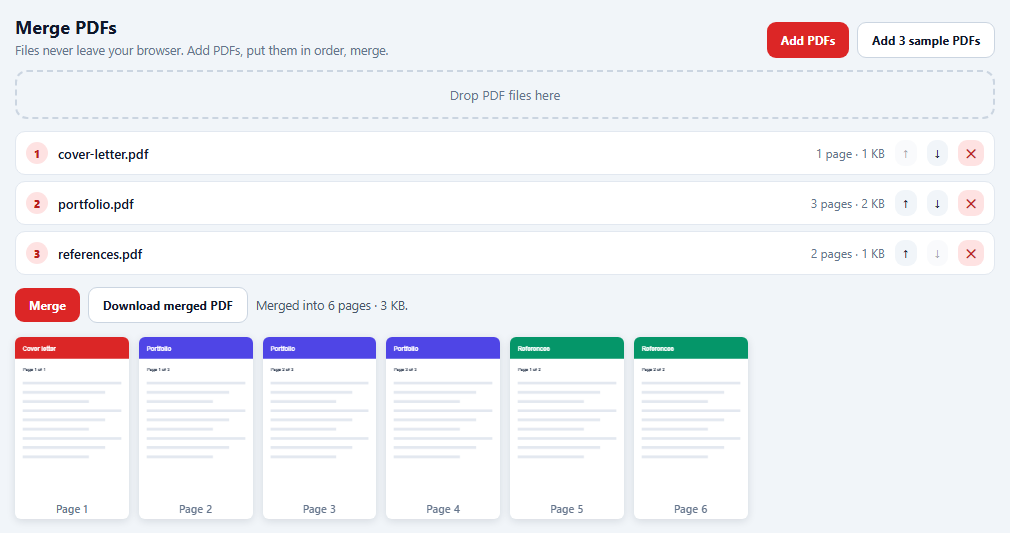Select the Page 2 Portfolio thumbnail
This screenshot has height=533, width=1010.
[x=196, y=427]
